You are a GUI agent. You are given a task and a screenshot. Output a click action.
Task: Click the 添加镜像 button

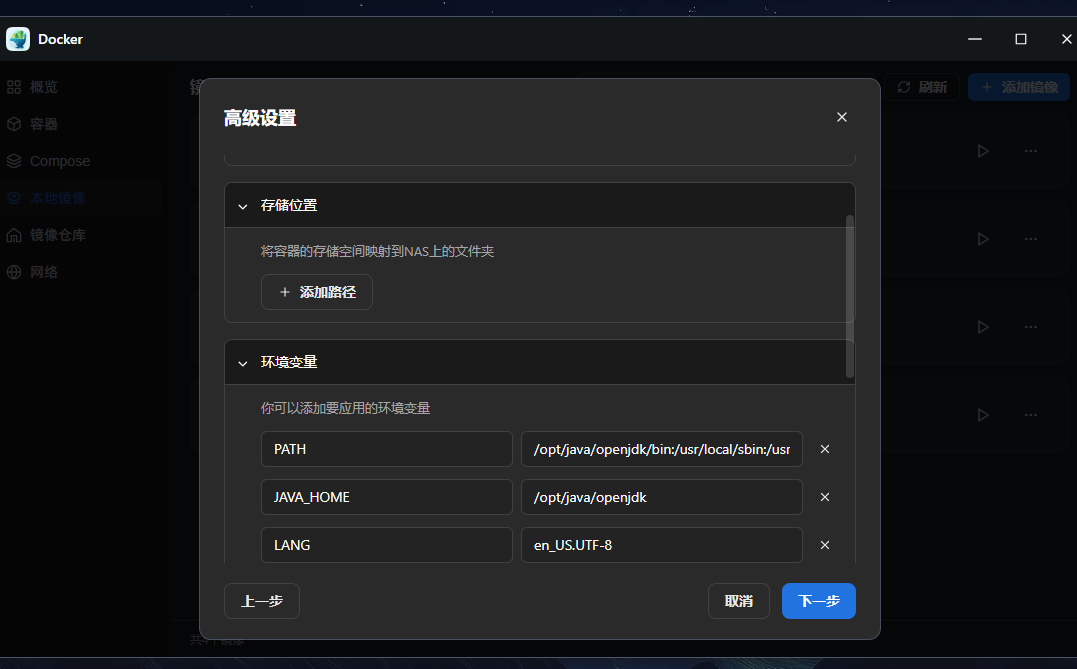pyautogui.click(x=1019, y=87)
